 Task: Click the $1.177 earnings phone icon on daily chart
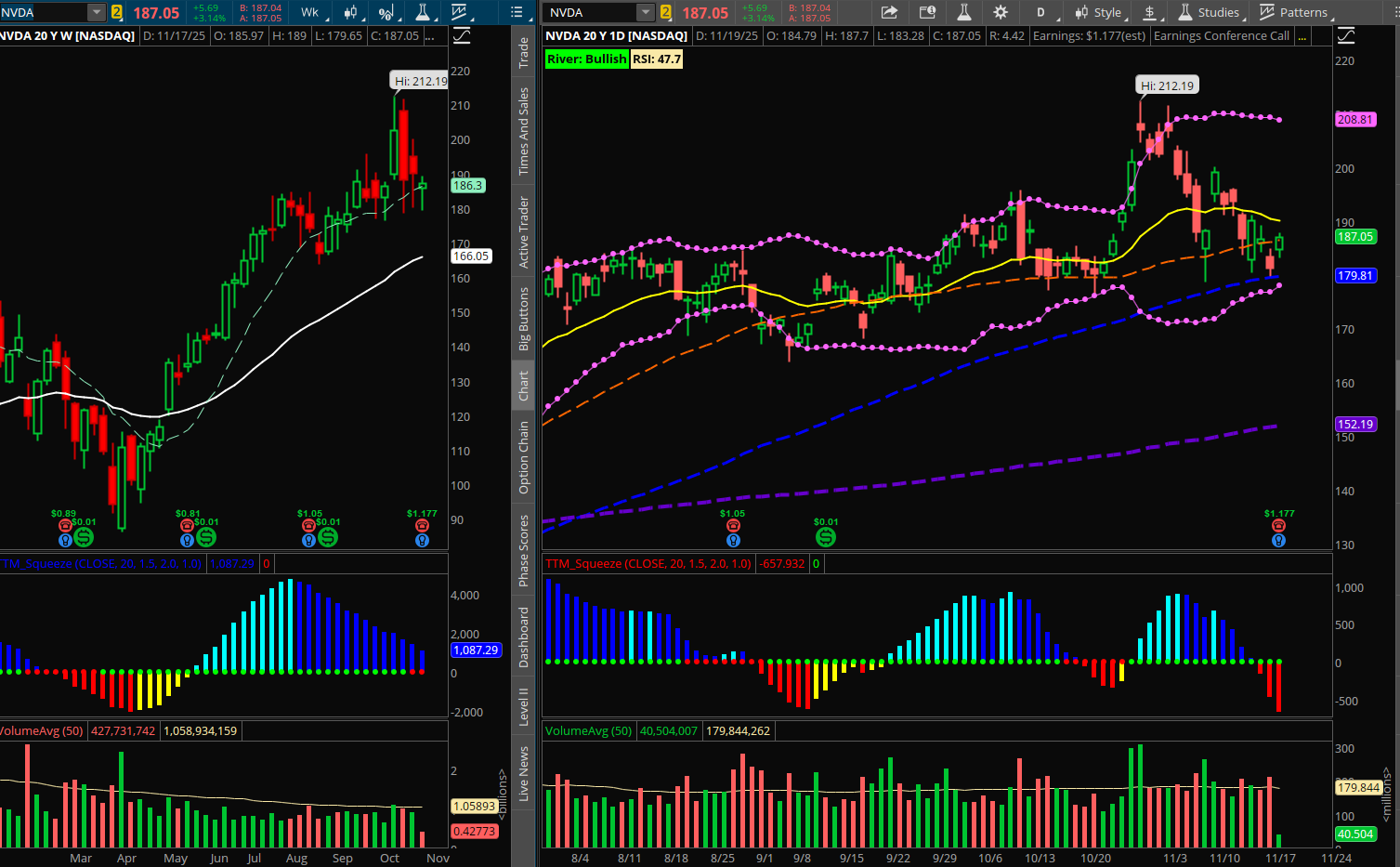coord(1278,526)
